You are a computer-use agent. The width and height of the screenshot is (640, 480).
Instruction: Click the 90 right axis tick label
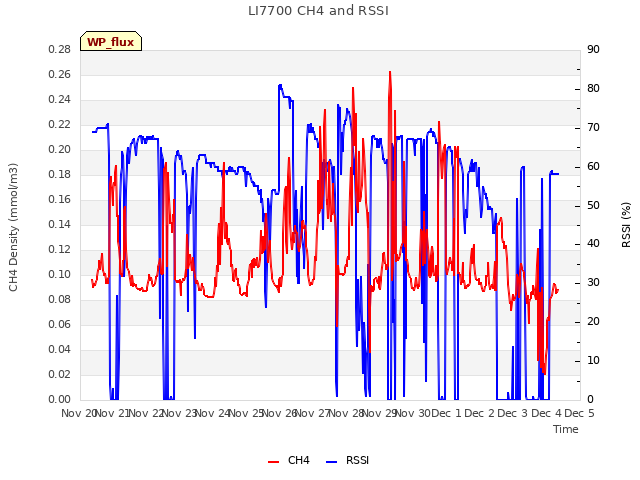[593, 49]
